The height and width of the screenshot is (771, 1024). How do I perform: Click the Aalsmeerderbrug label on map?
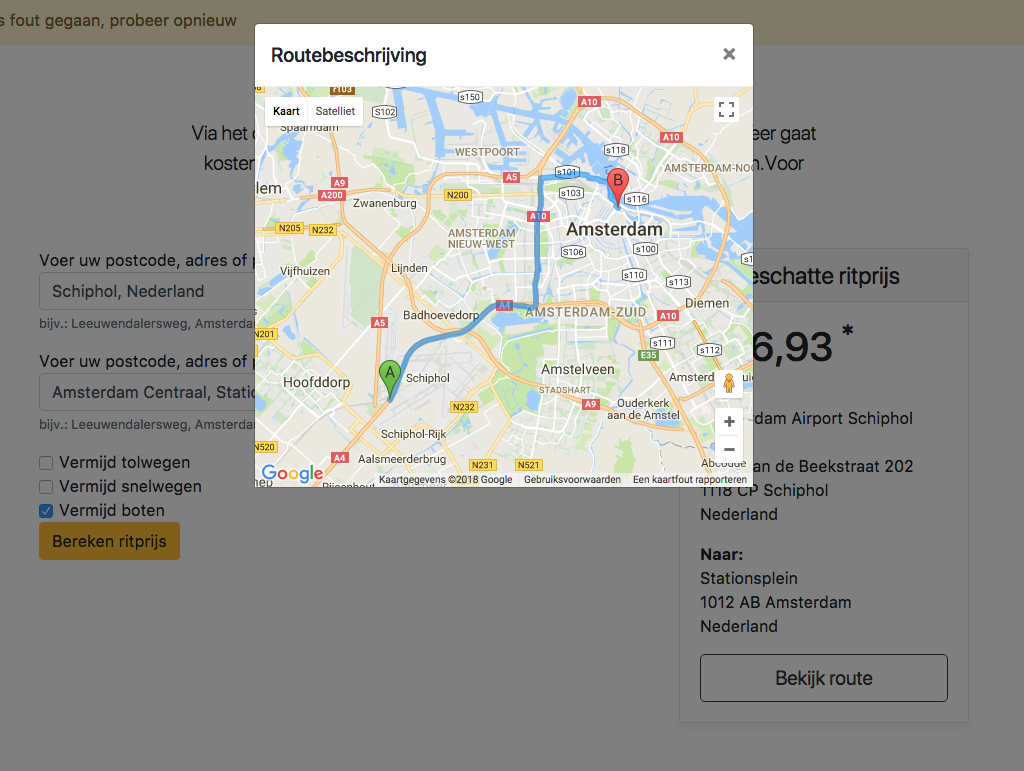click(402, 459)
